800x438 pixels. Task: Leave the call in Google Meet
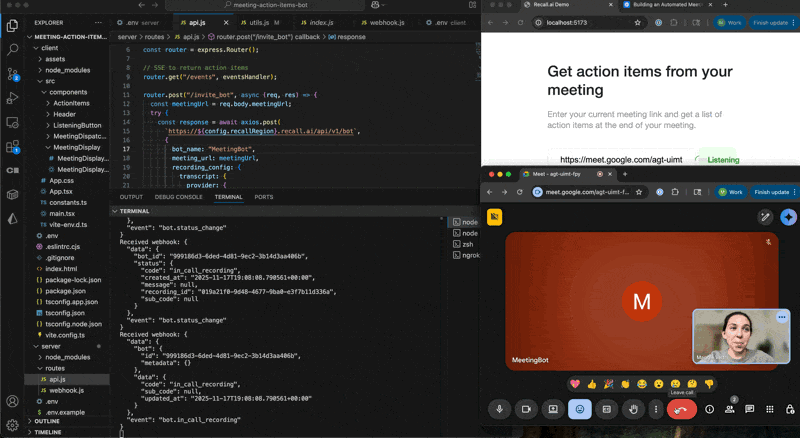(x=682, y=409)
